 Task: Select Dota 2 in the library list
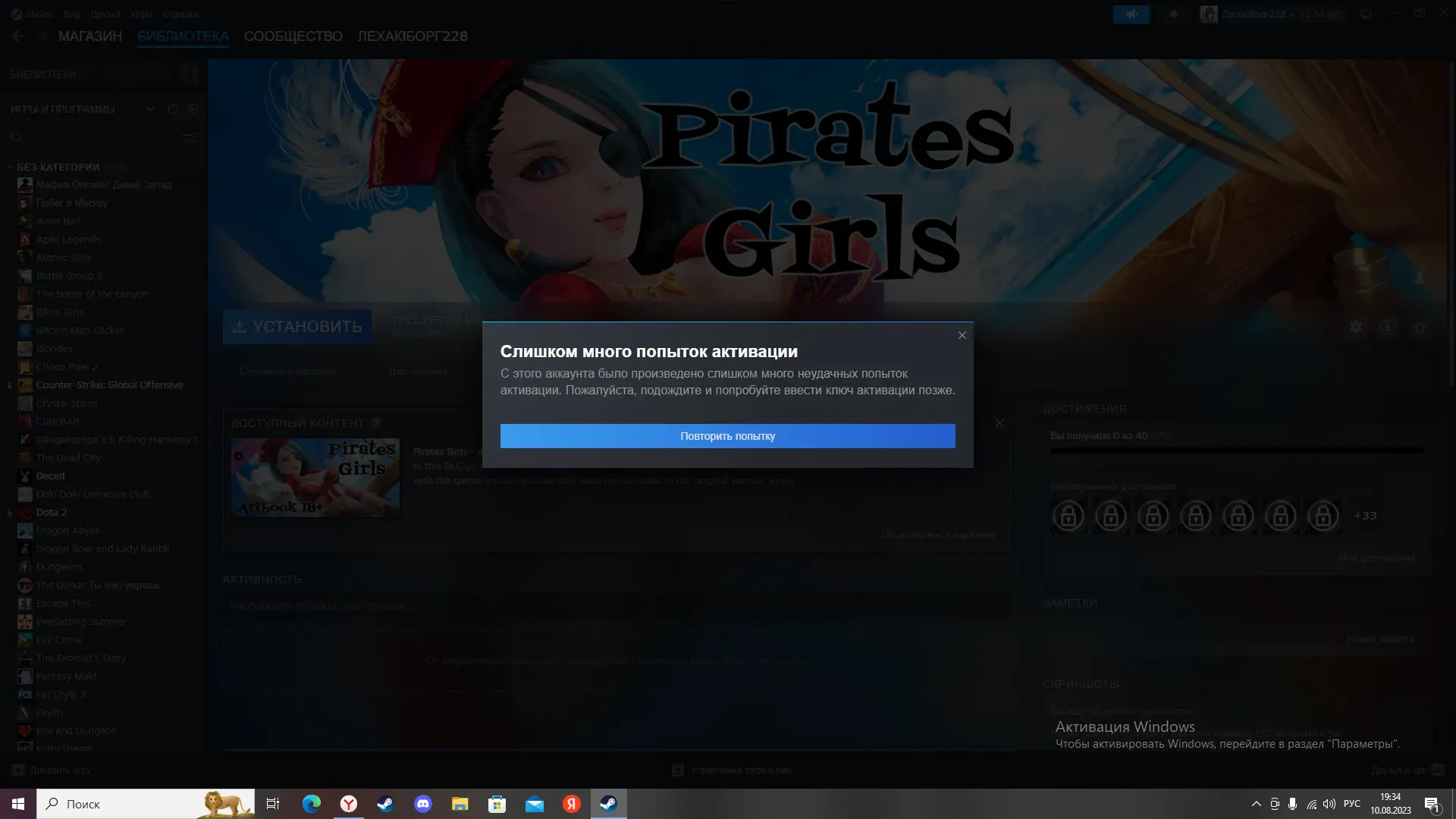tap(52, 513)
